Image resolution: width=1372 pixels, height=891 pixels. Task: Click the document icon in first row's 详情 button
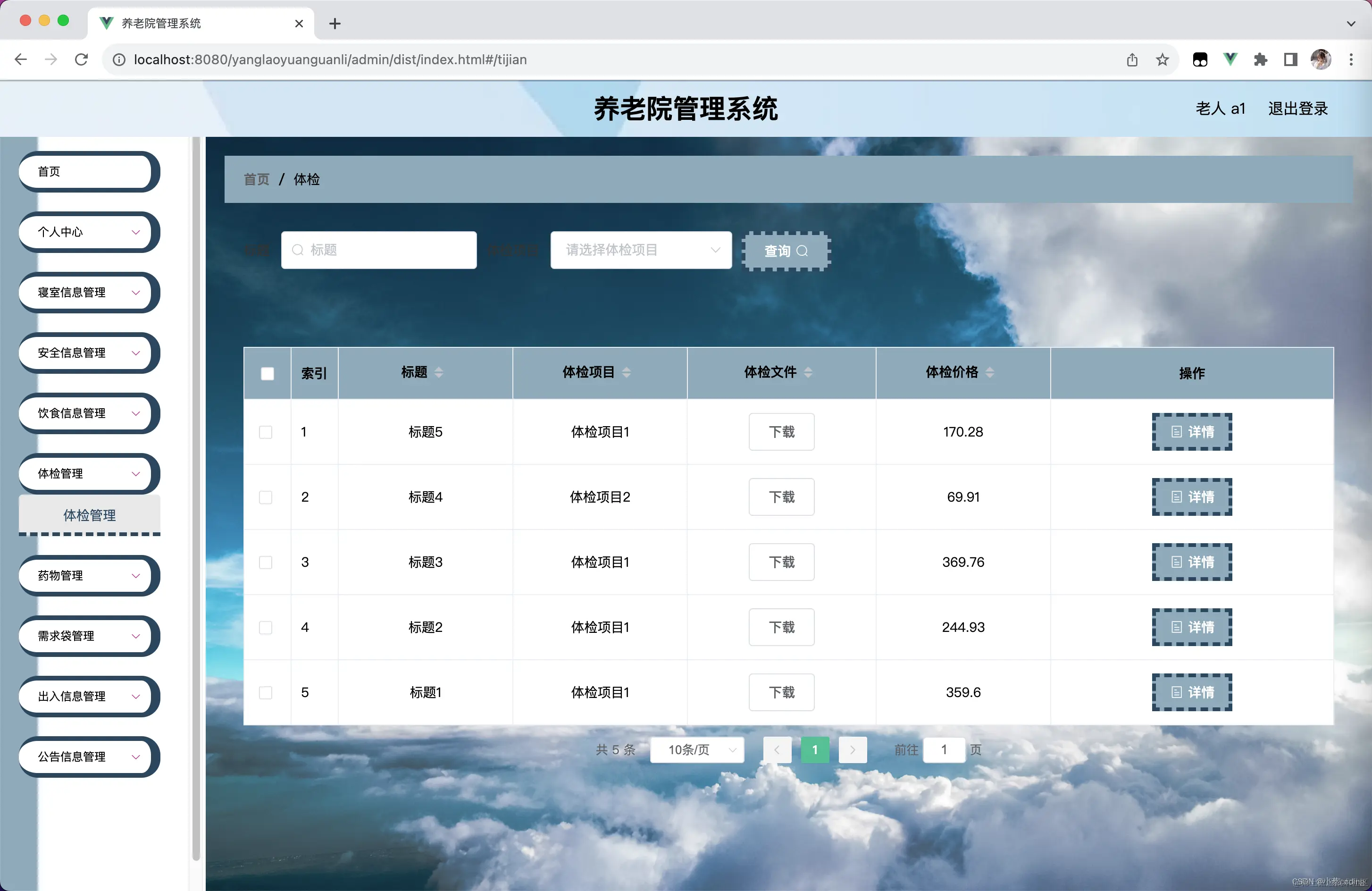click(1177, 431)
